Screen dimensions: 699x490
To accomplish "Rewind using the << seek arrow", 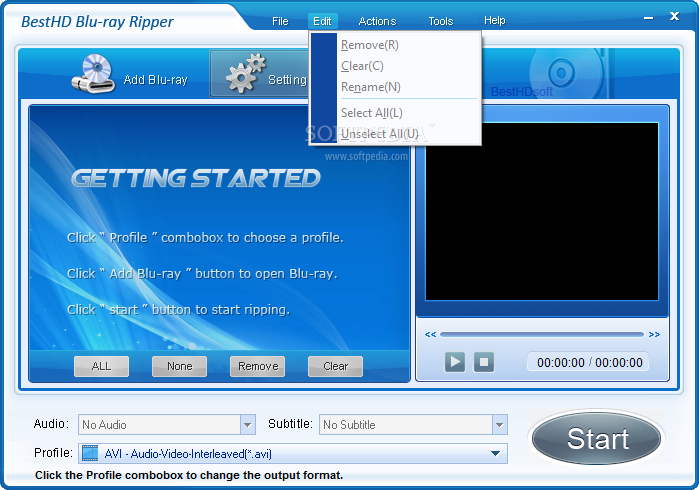I will 430,334.
